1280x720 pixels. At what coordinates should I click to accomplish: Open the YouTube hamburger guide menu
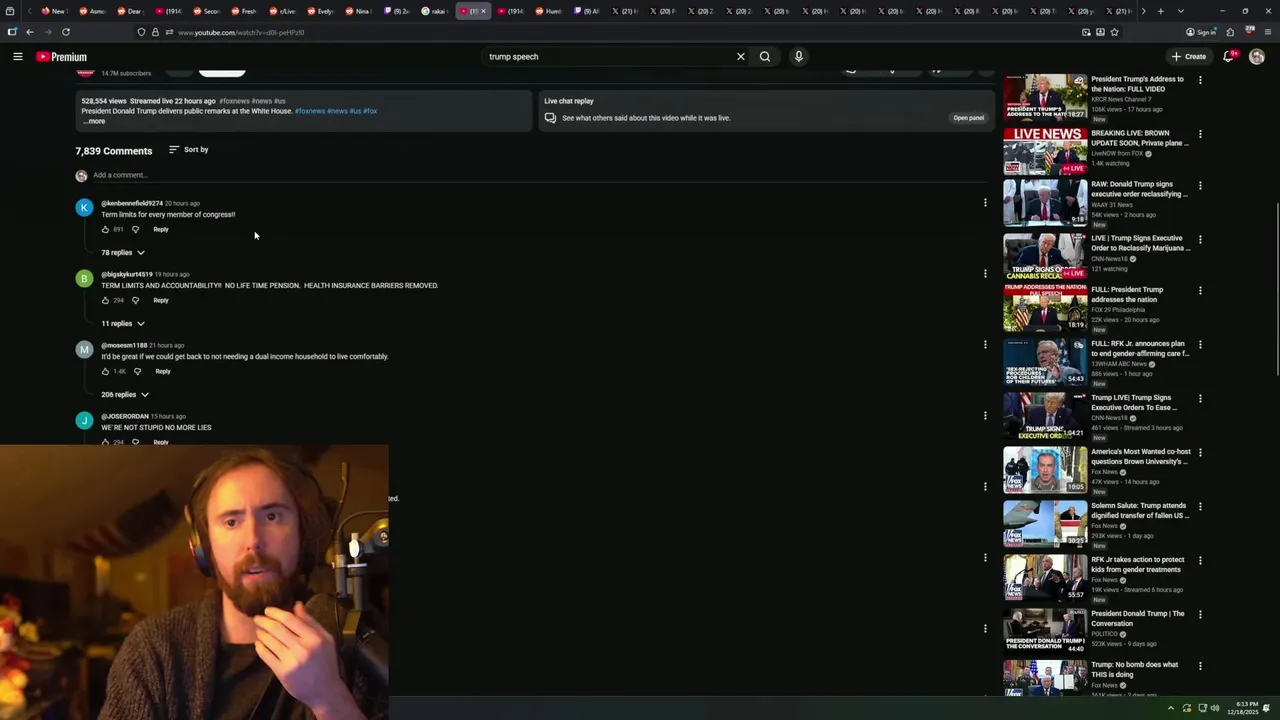tap(18, 57)
